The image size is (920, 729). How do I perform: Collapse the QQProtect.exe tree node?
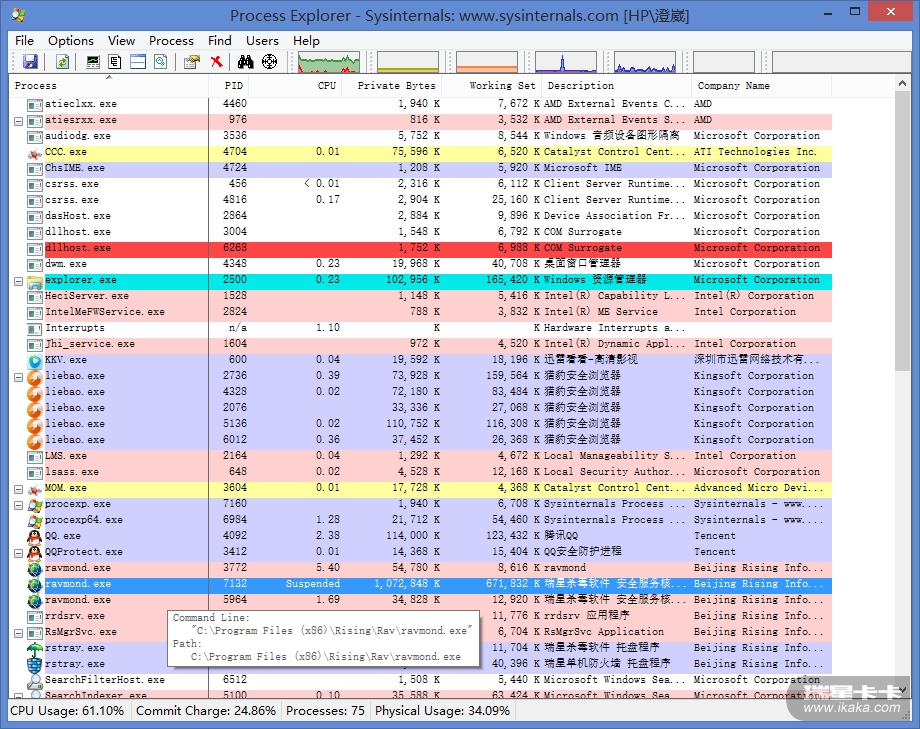(18, 552)
